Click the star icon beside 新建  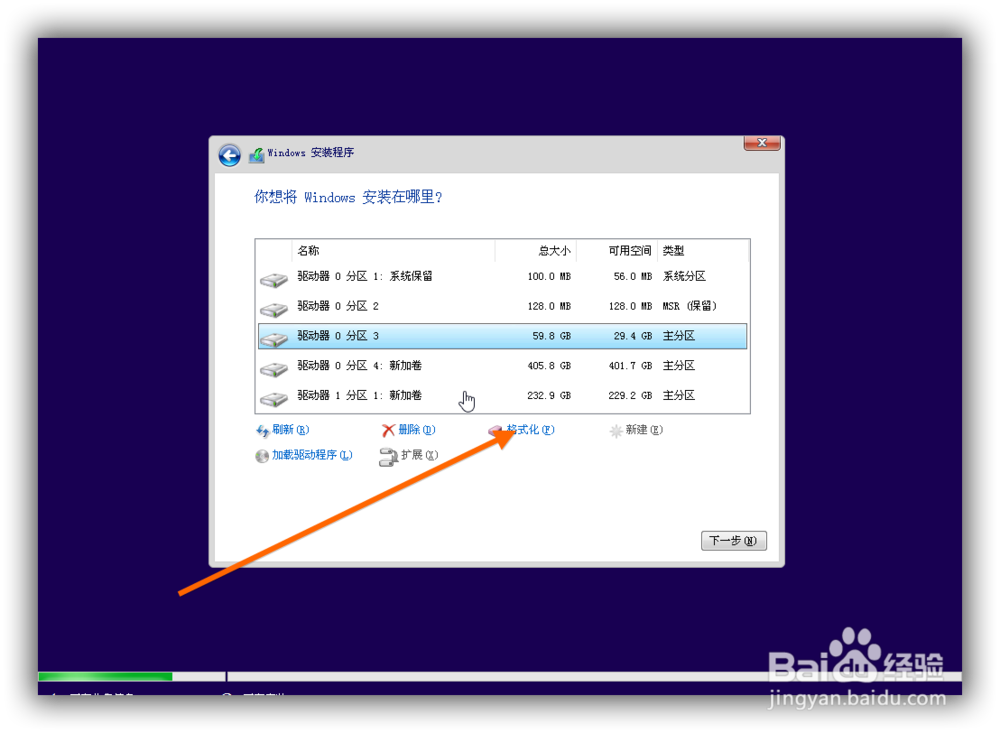coord(616,431)
